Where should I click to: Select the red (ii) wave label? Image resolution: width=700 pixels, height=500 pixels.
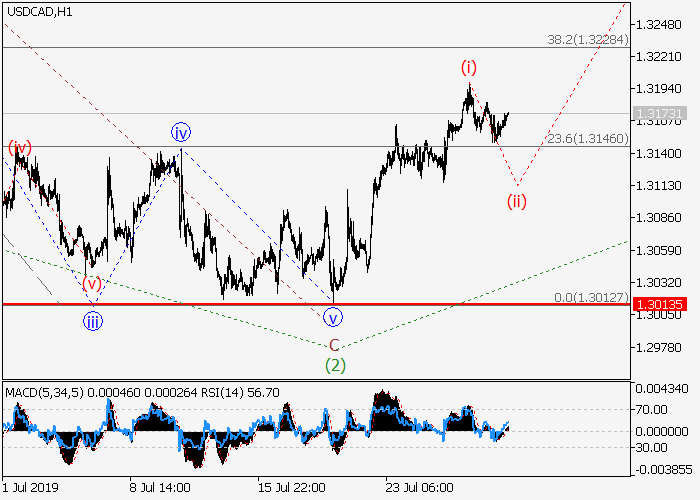pos(516,200)
